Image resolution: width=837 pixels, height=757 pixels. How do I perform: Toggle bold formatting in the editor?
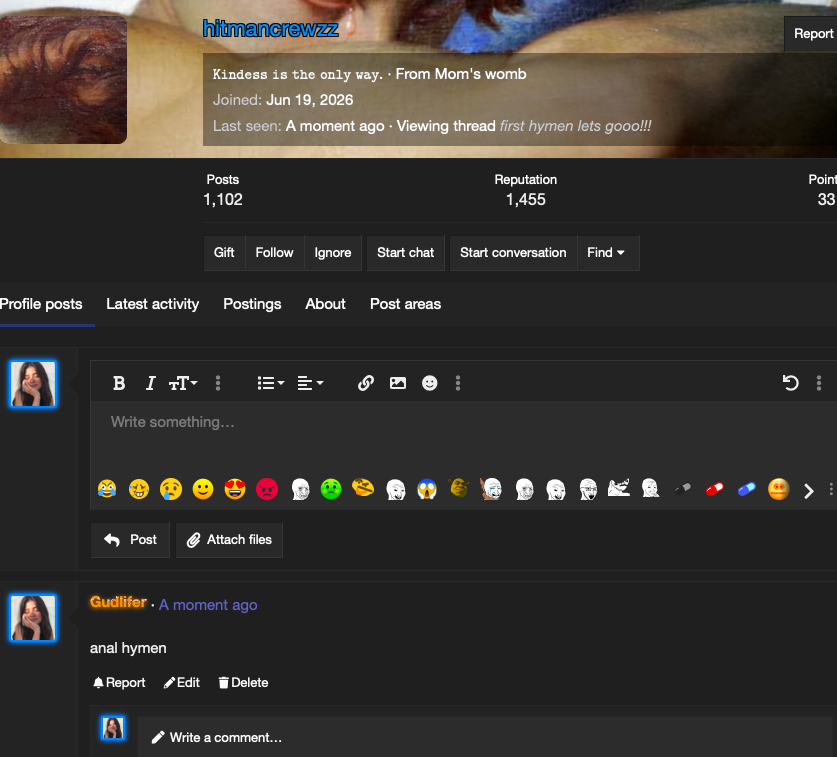(x=119, y=383)
